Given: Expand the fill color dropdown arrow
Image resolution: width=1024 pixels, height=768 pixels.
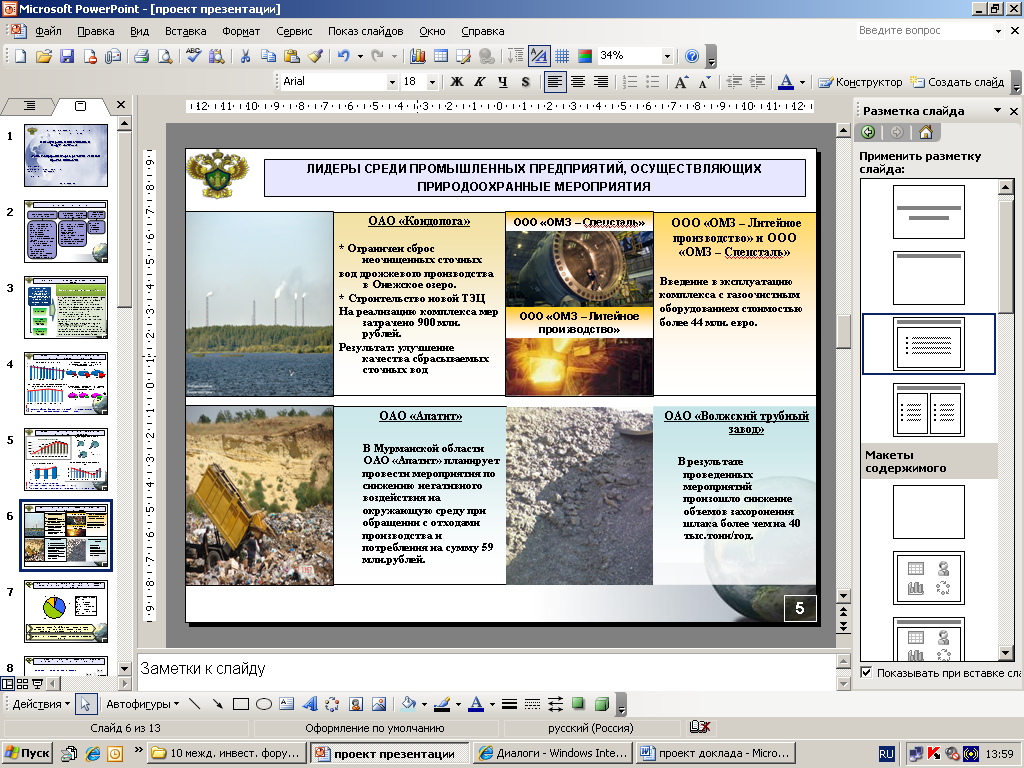Looking at the screenshot, I should pyautogui.click(x=424, y=704).
